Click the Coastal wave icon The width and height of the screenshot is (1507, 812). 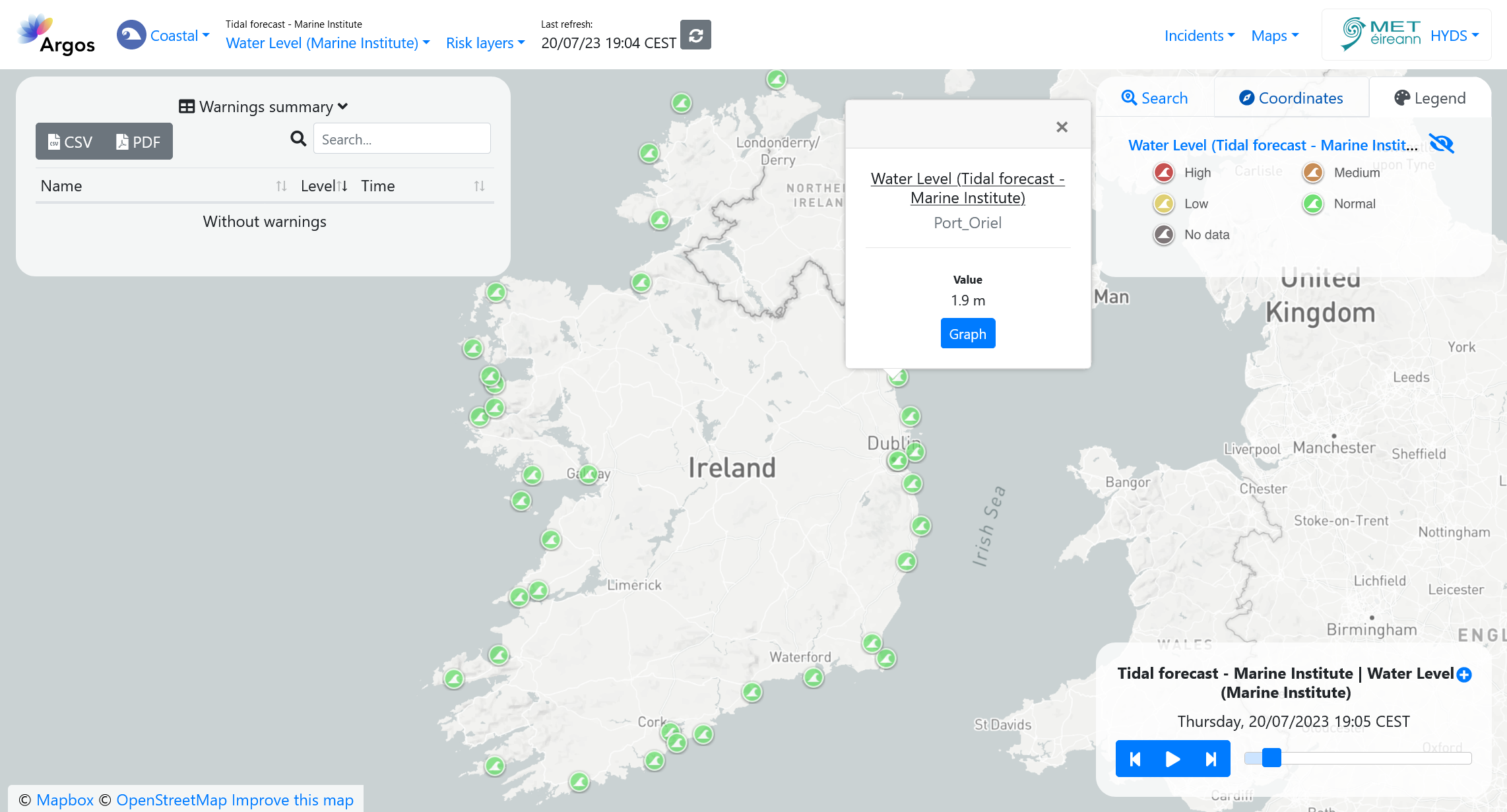click(x=131, y=35)
